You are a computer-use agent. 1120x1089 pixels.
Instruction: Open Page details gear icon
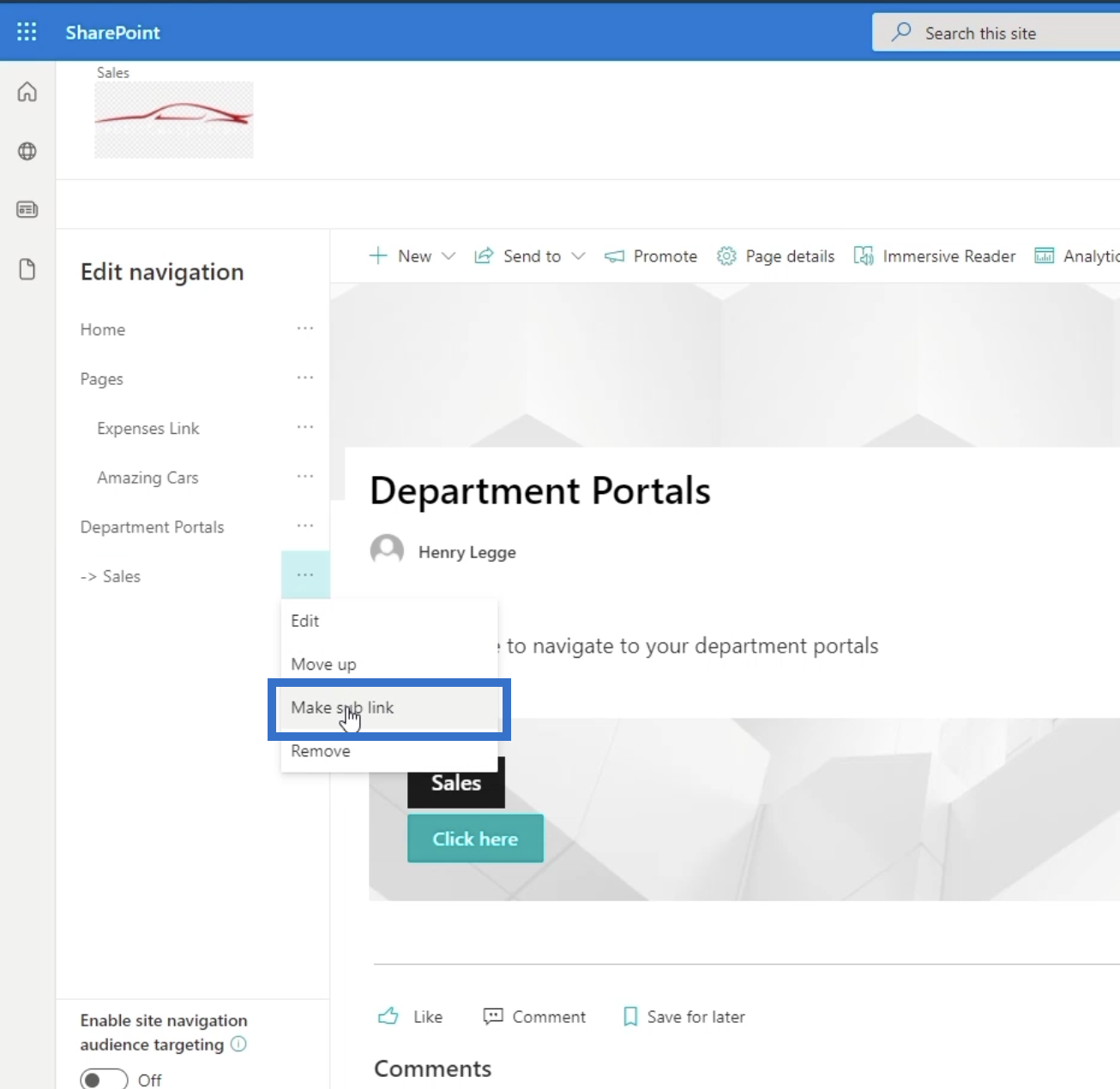(x=726, y=256)
